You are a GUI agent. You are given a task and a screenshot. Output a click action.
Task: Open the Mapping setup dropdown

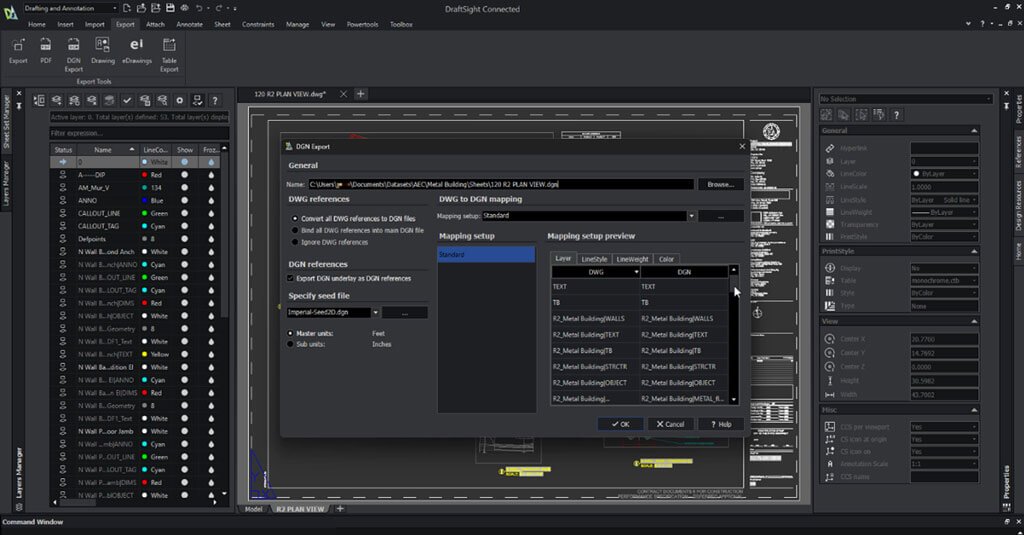click(691, 215)
